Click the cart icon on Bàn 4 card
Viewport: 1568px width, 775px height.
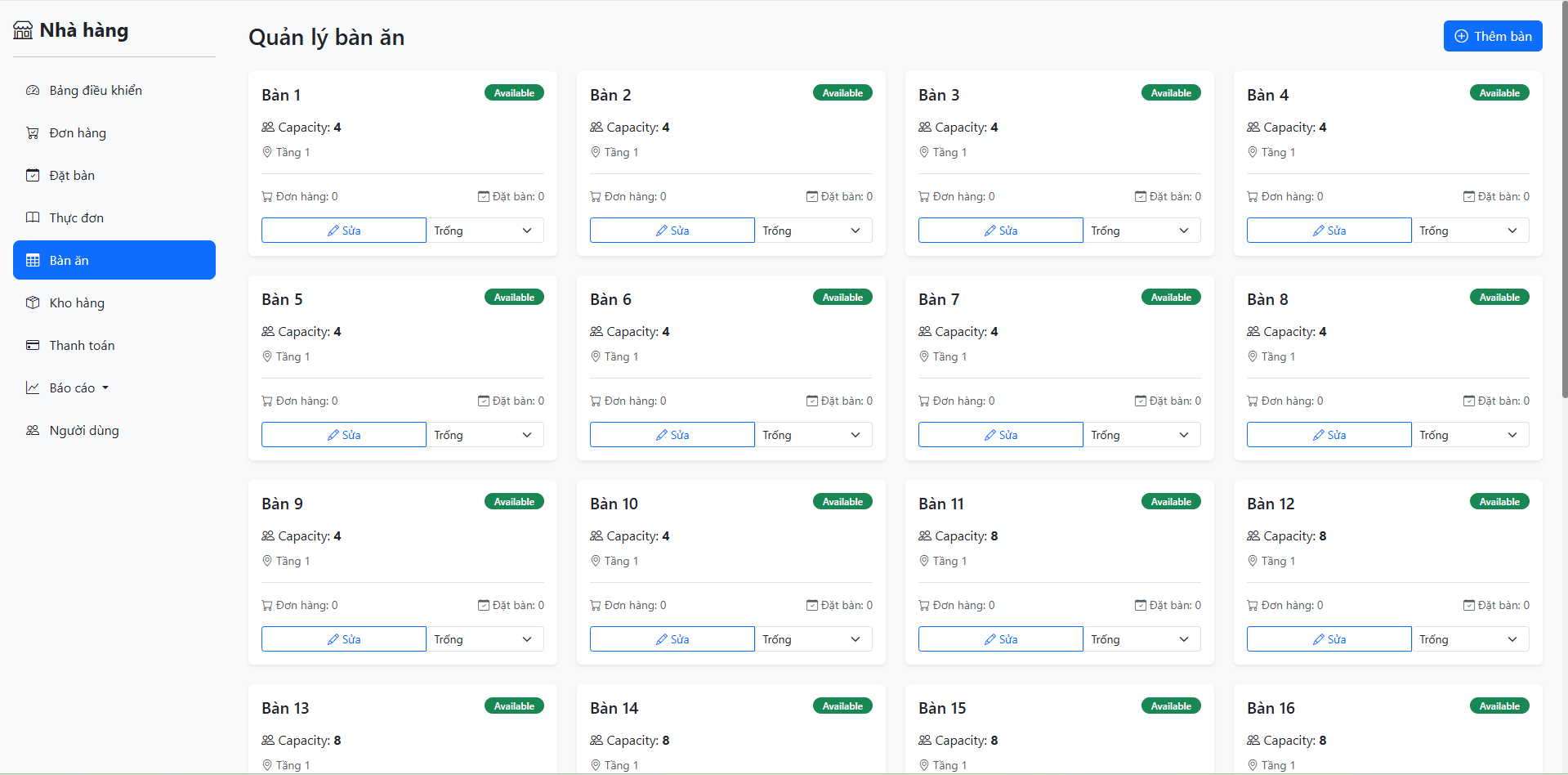tap(1253, 196)
